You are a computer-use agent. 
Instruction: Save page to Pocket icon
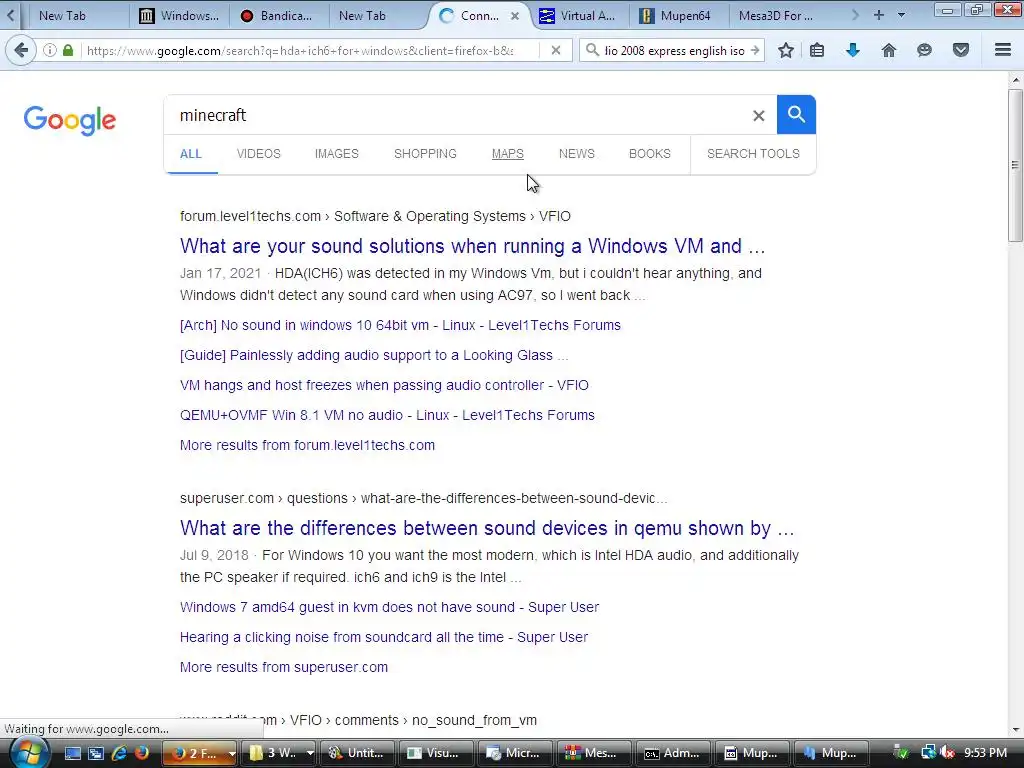(x=960, y=50)
